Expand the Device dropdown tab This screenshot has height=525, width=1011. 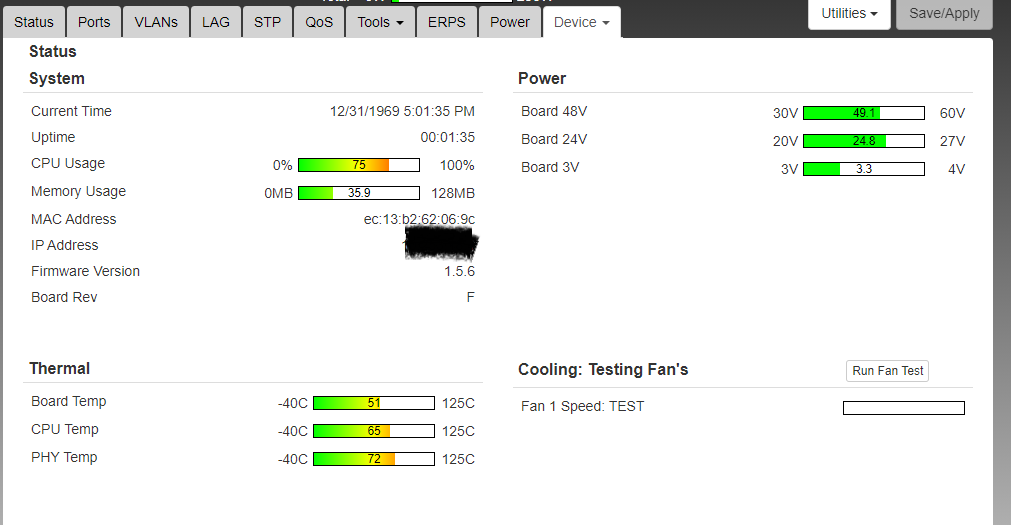point(581,22)
